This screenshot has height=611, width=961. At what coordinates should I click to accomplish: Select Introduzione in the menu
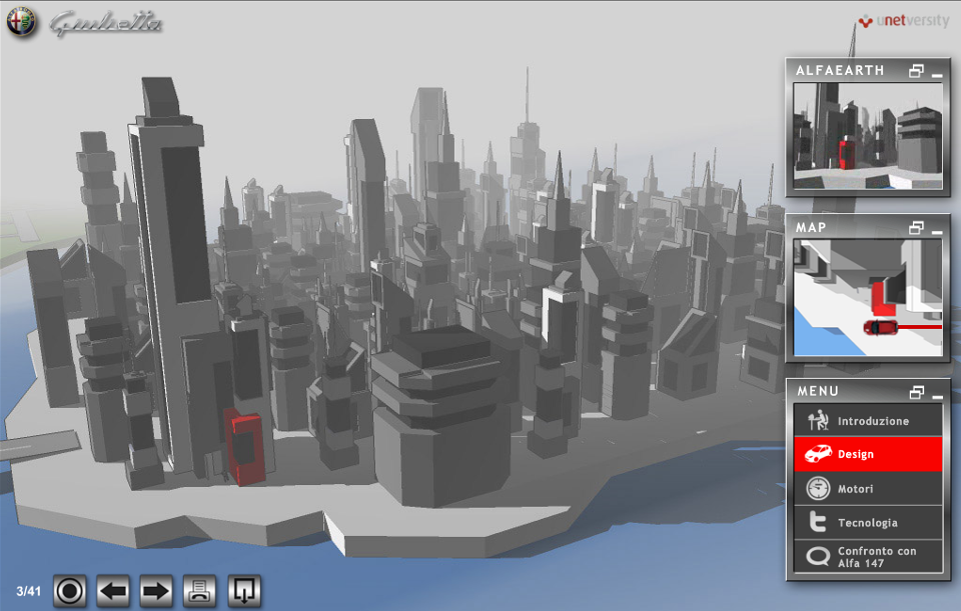(x=868, y=421)
